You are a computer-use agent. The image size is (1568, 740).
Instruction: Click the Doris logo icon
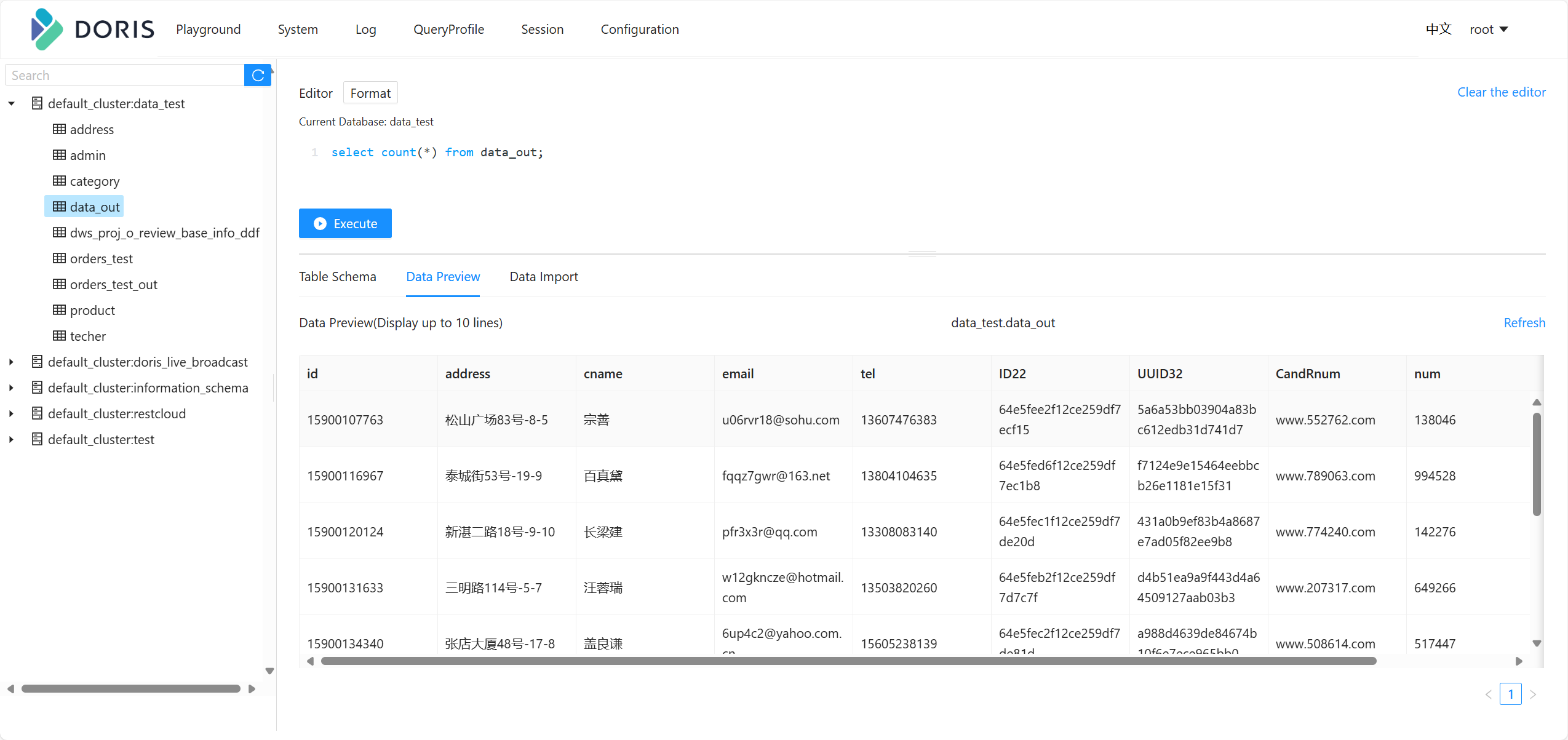(47, 29)
